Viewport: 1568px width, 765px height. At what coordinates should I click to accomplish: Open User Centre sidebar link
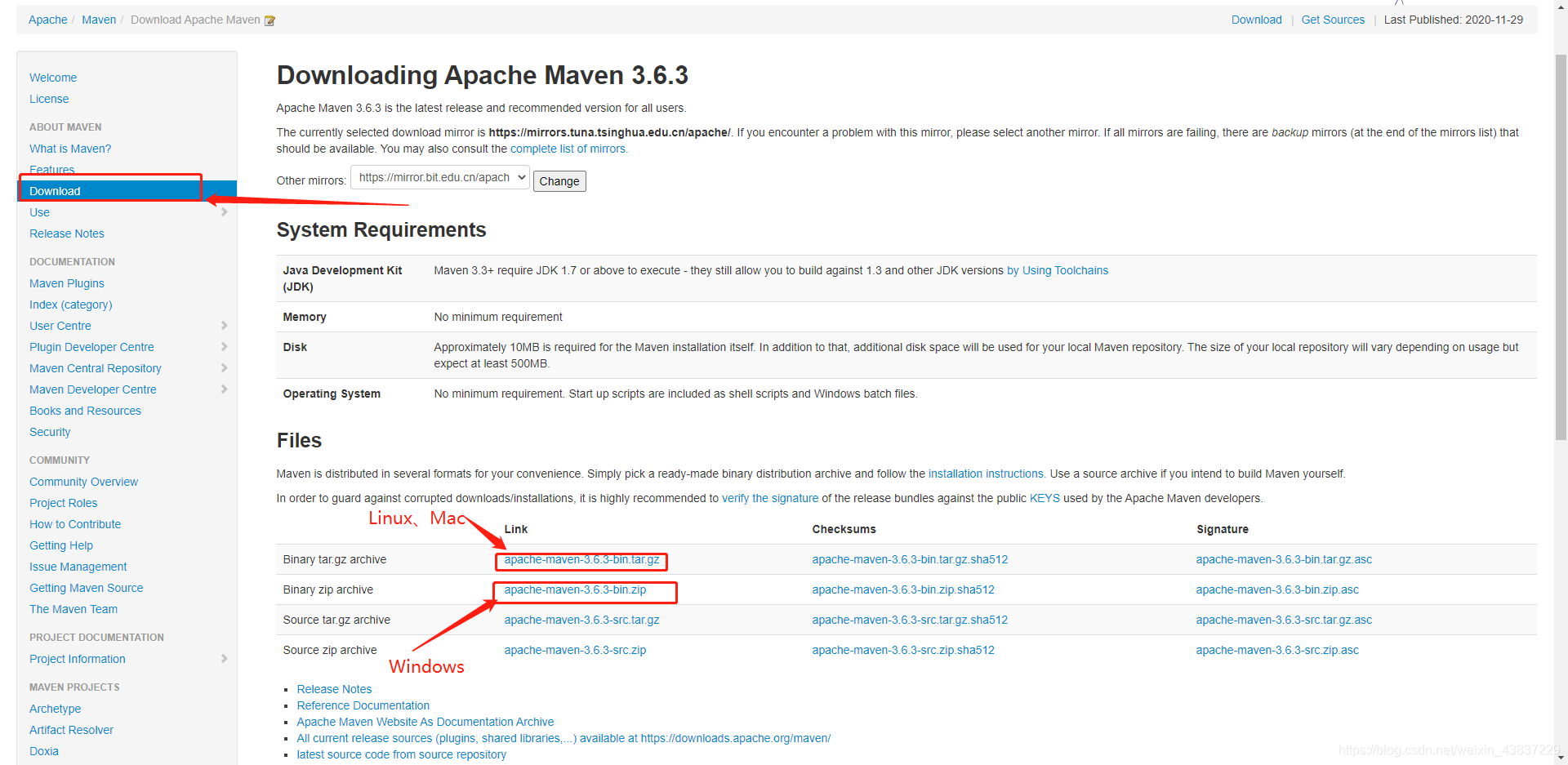point(60,326)
